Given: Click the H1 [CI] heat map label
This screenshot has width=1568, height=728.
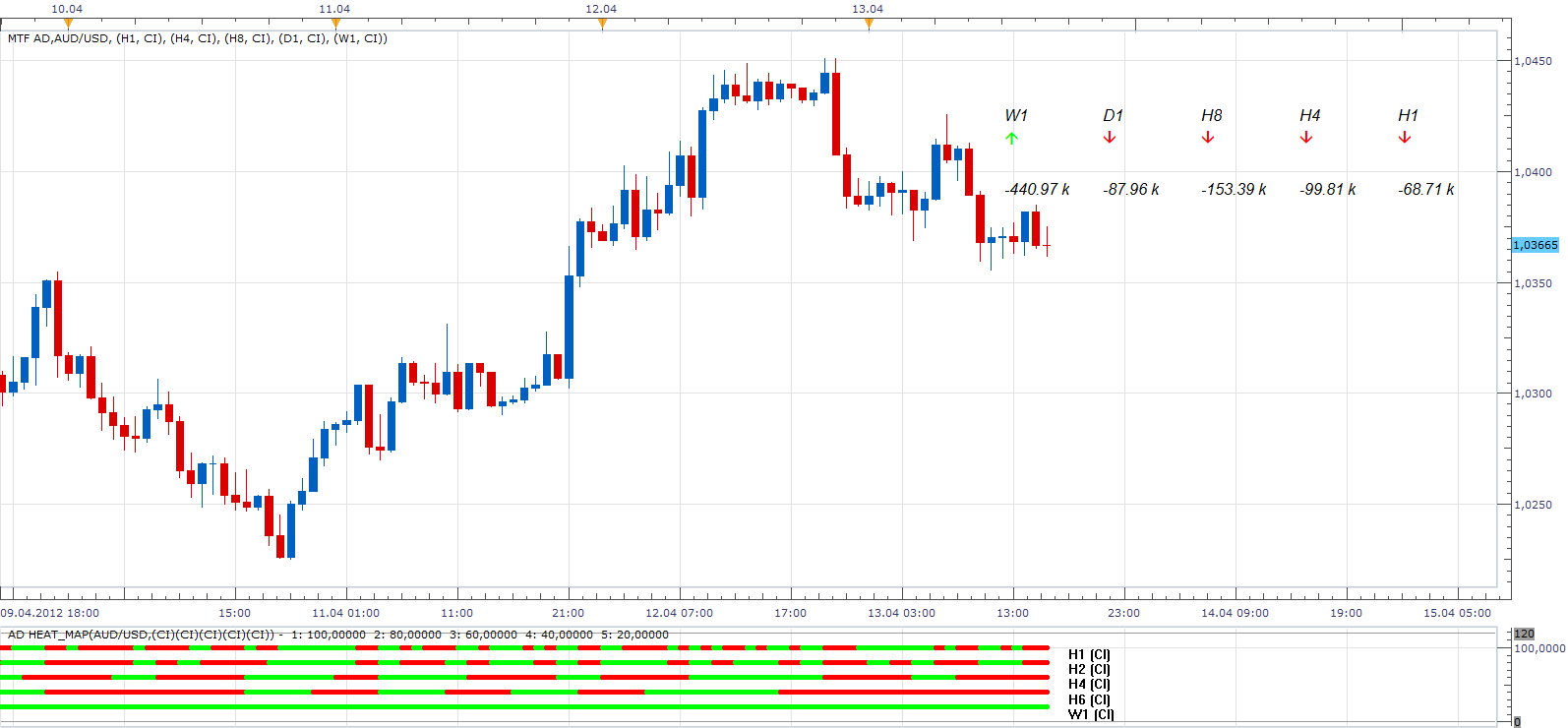Looking at the screenshot, I should click(1089, 654).
